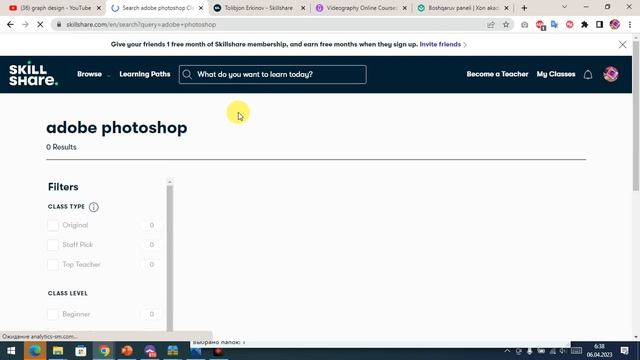Open the Windows Start menu
Screen dimensions: 640x360
(11, 351)
